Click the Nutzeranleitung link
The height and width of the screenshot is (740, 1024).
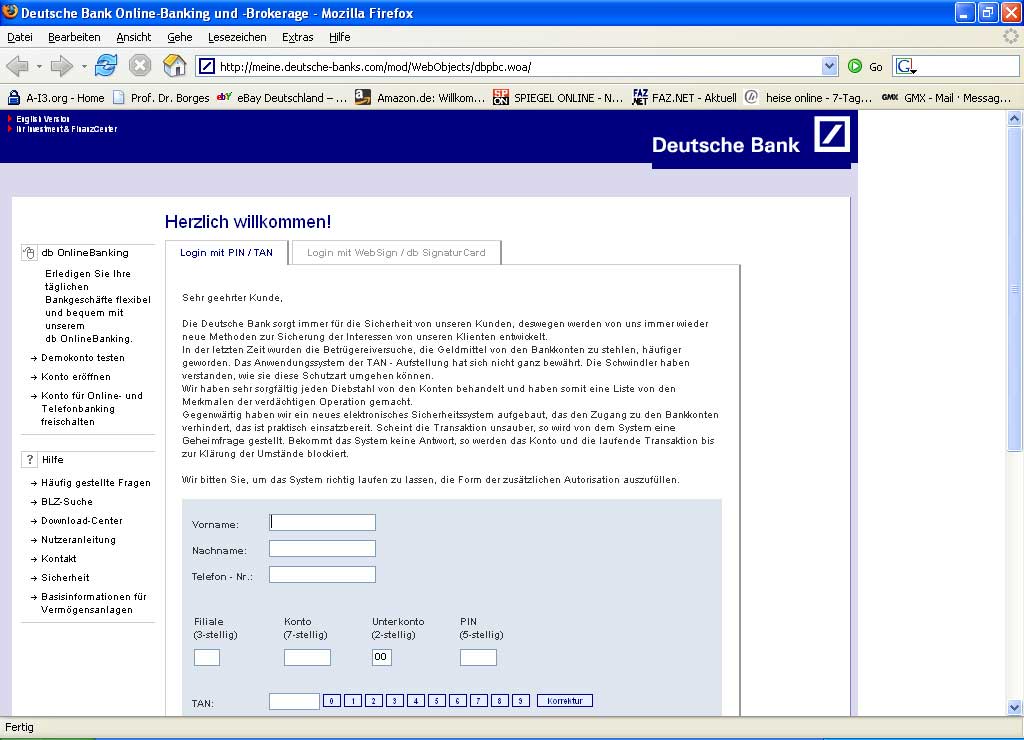click(x=78, y=539)
